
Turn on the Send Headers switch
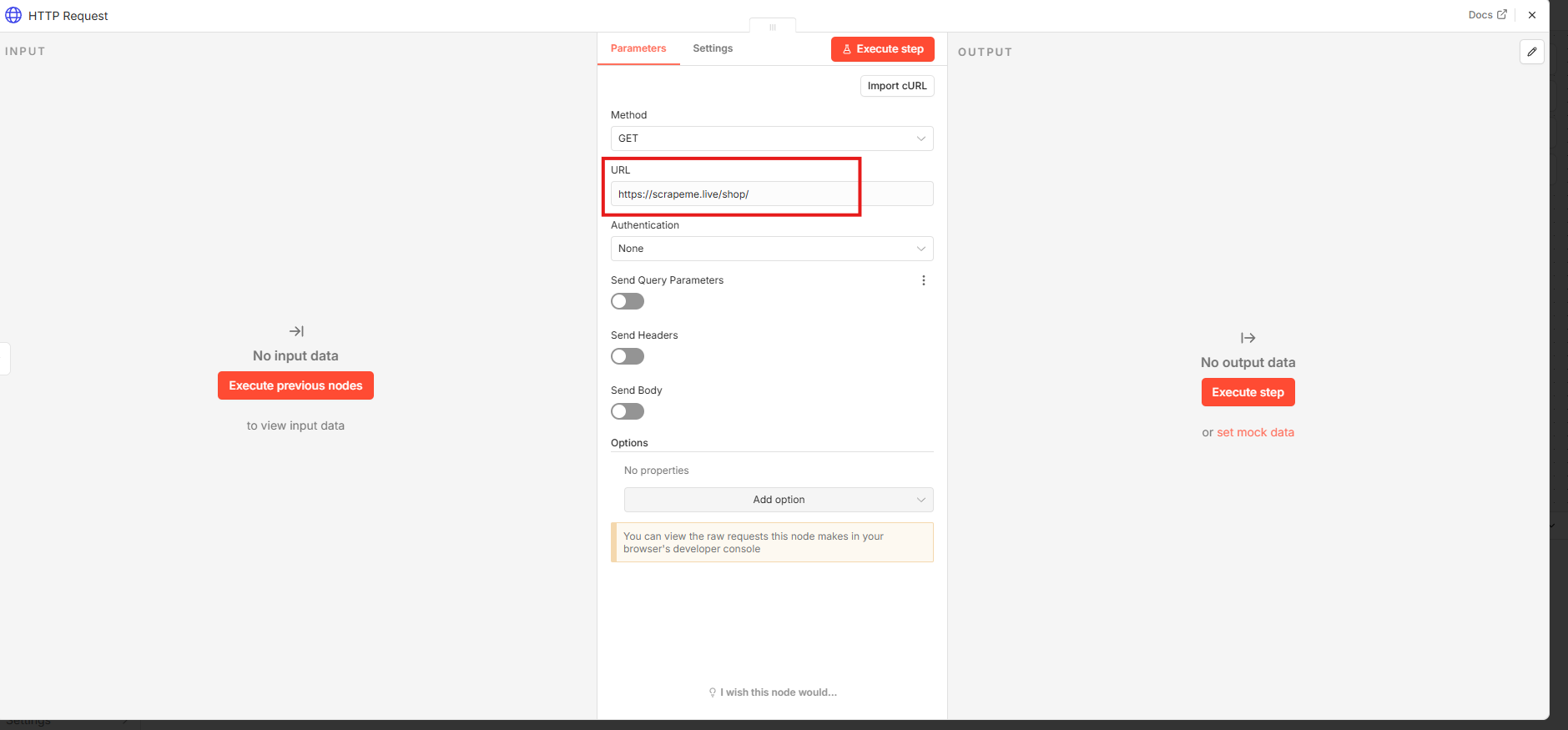(628, 356)
